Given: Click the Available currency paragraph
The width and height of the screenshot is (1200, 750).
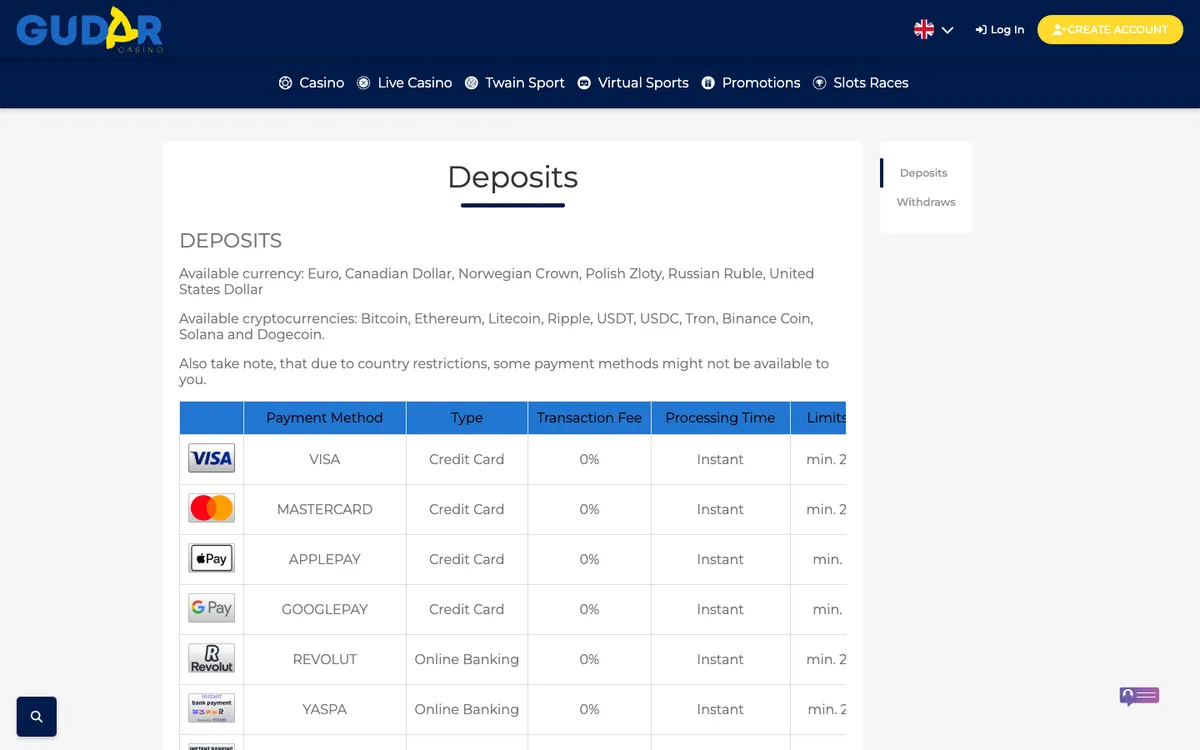Looking at the screenshot, I should click(496, 281).
